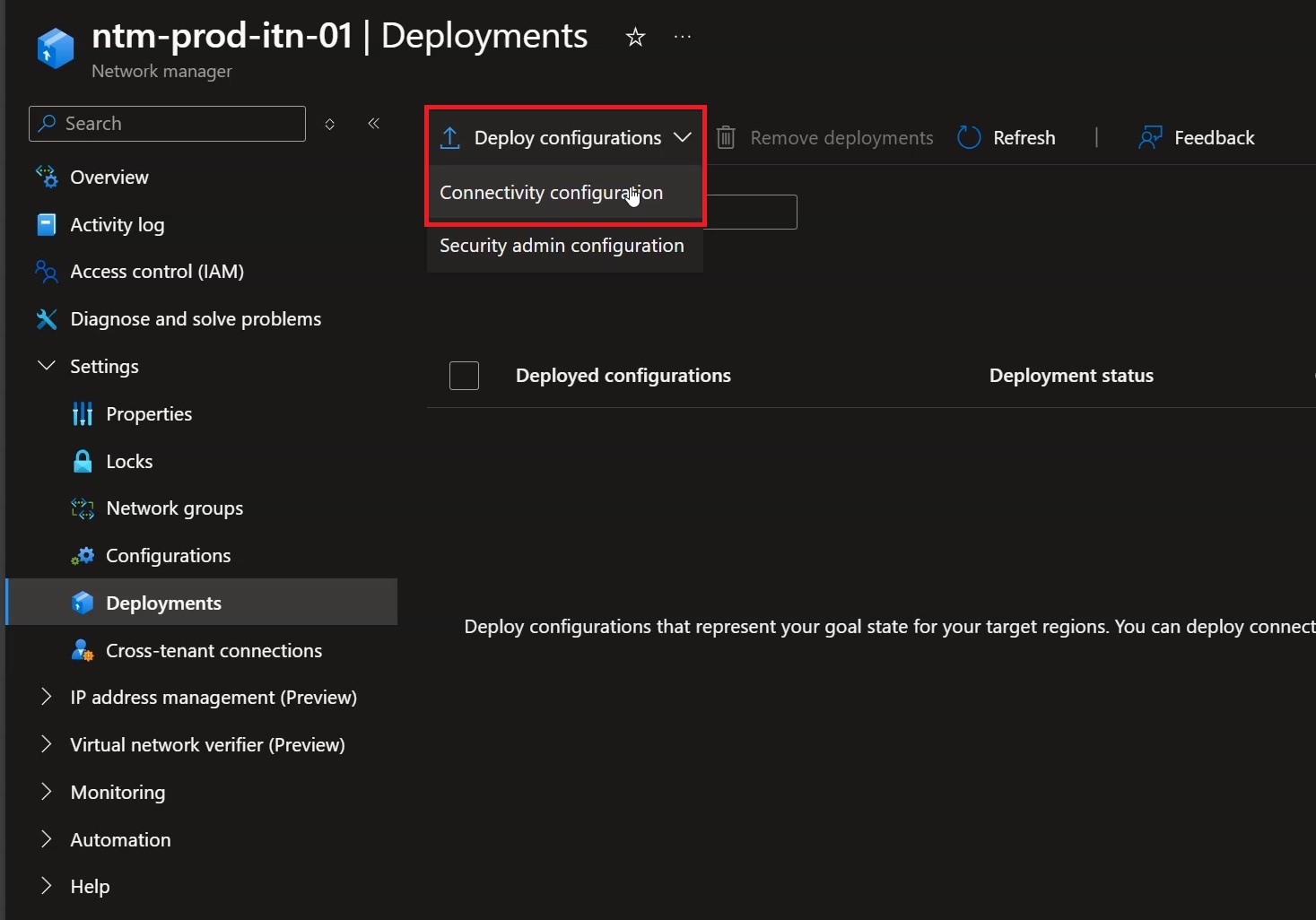
Task: Collapse the sidebar with the double chevron
Action: click(374, 123)
